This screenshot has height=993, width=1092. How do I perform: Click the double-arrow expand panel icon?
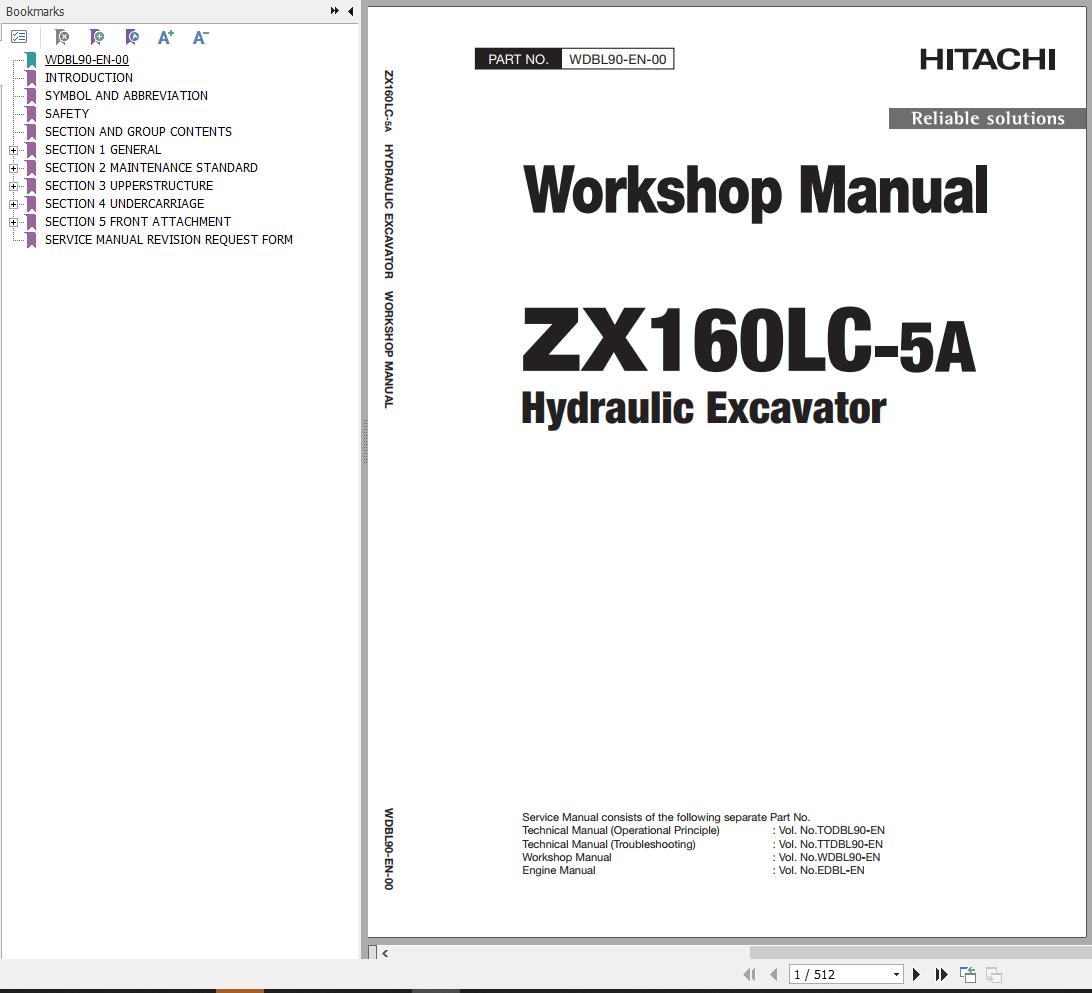click(x=334, y=11)
